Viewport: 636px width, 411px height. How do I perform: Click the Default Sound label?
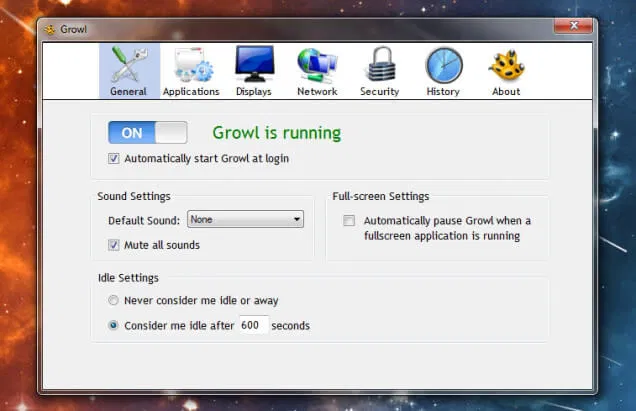(144, 220)
